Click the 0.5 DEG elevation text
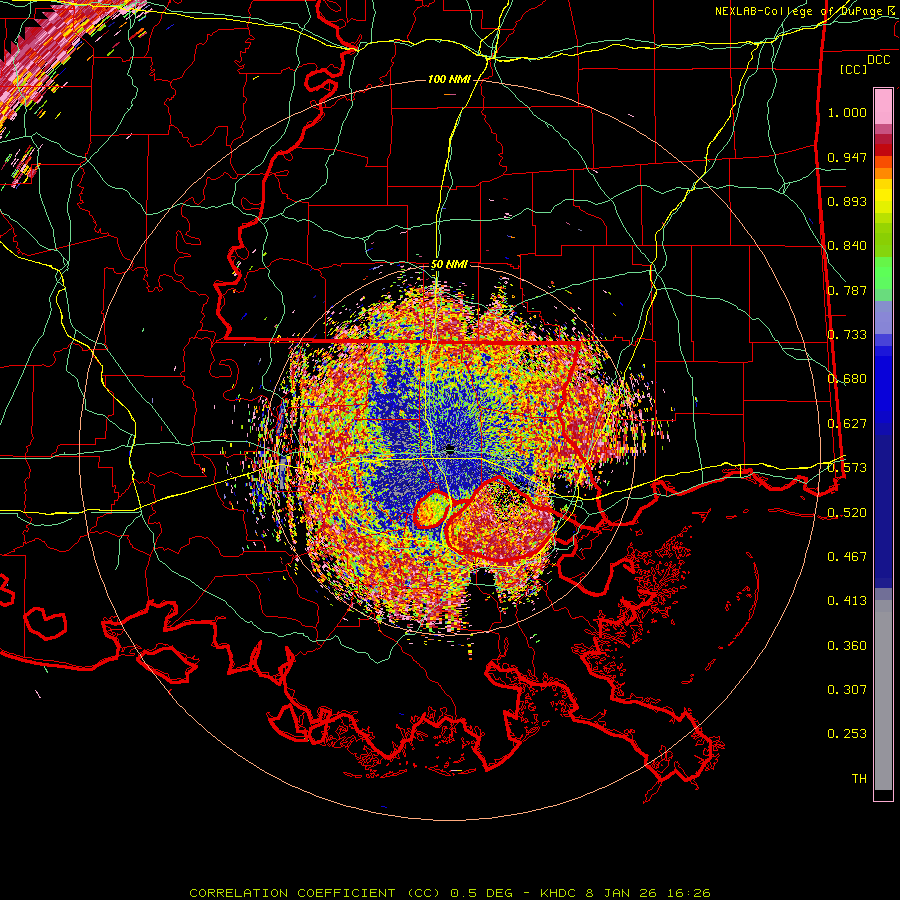 482,893
